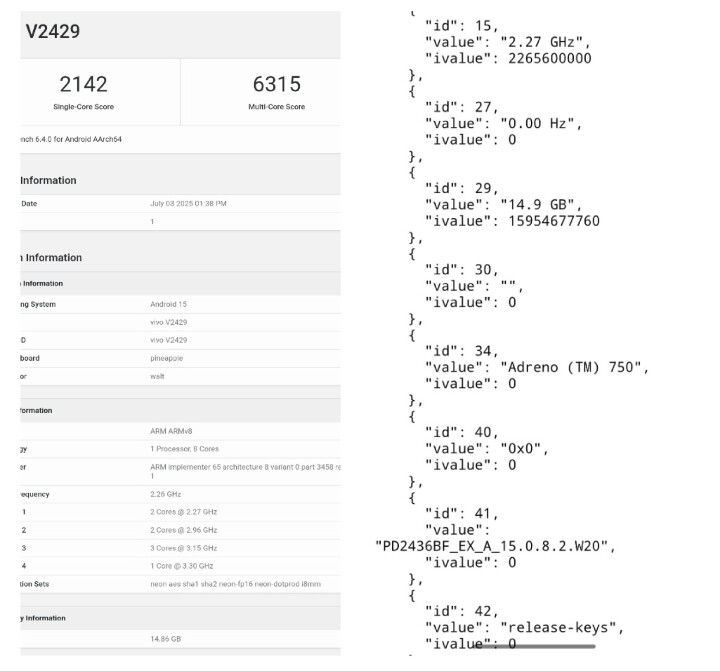This screenshot has width=720, height=671.
Task: Click the release-keys JSON value
Action: (x=561, y=627)
